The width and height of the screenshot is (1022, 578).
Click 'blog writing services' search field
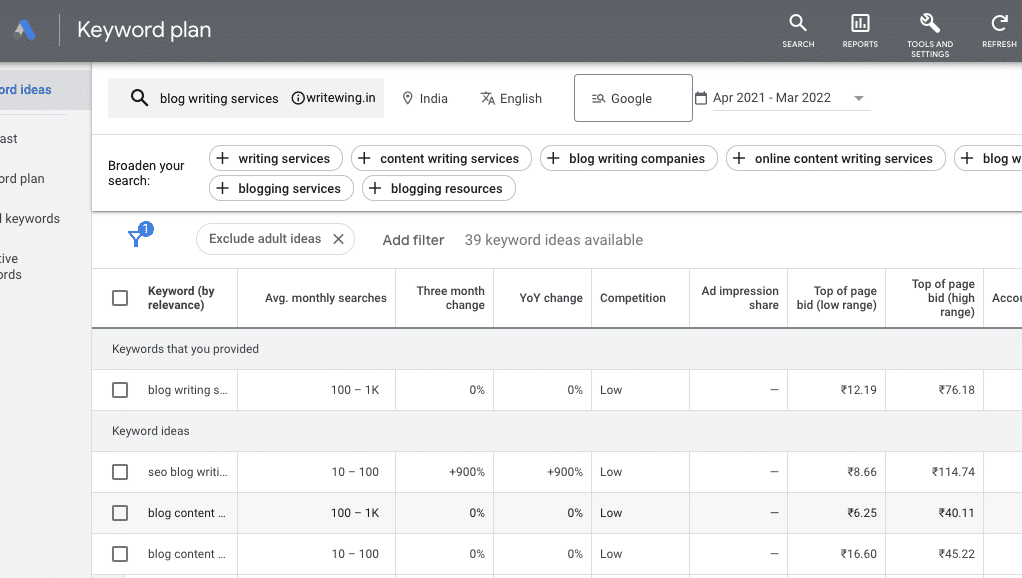[x=219, y=98]
